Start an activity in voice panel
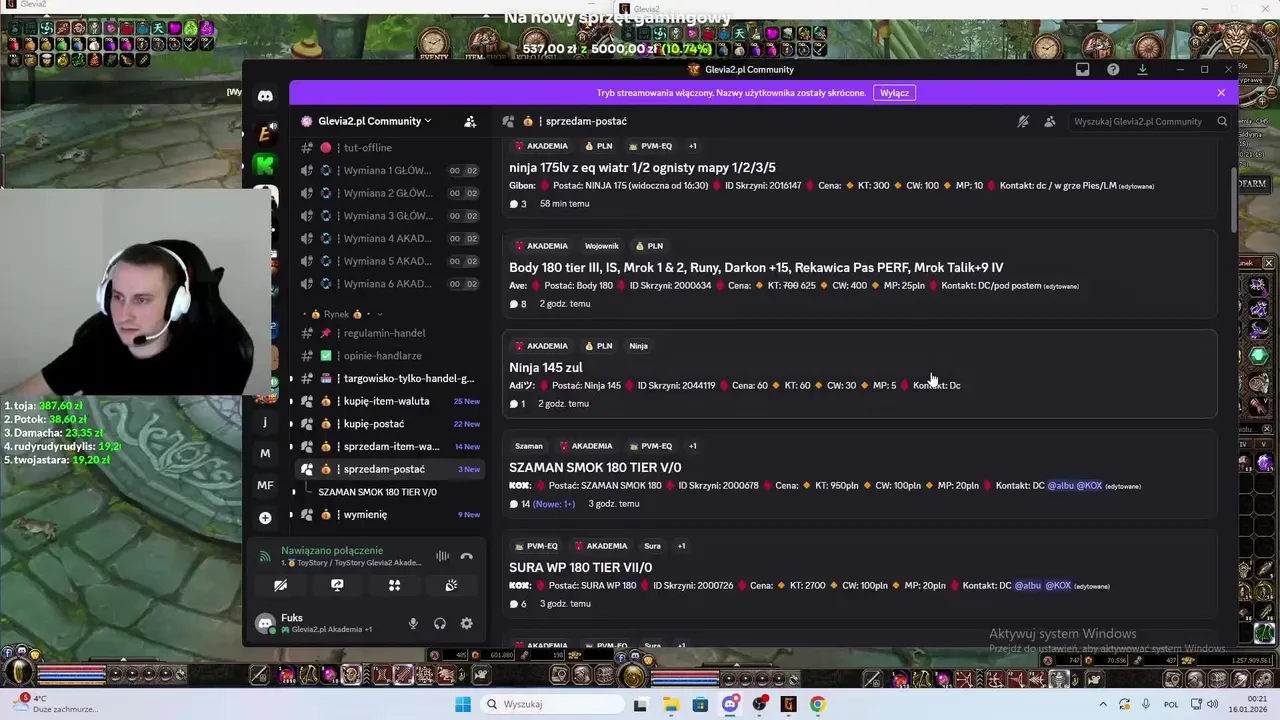Image resolution: width=1280 pixels, height=720 pixels. click(x=394, y=586)
